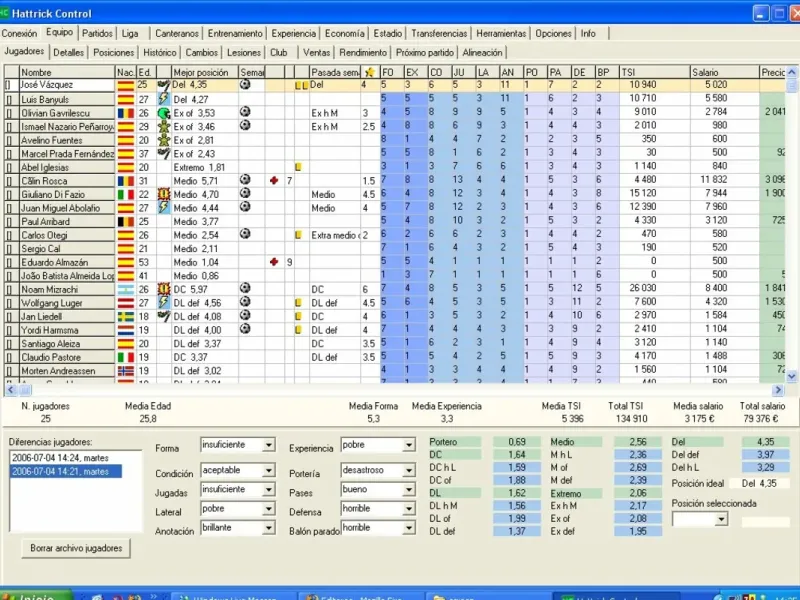Screen dimensions: 800x600
Task: Tick the checkbox for Luis Banyuls
Action: click(x=8, y=99)
